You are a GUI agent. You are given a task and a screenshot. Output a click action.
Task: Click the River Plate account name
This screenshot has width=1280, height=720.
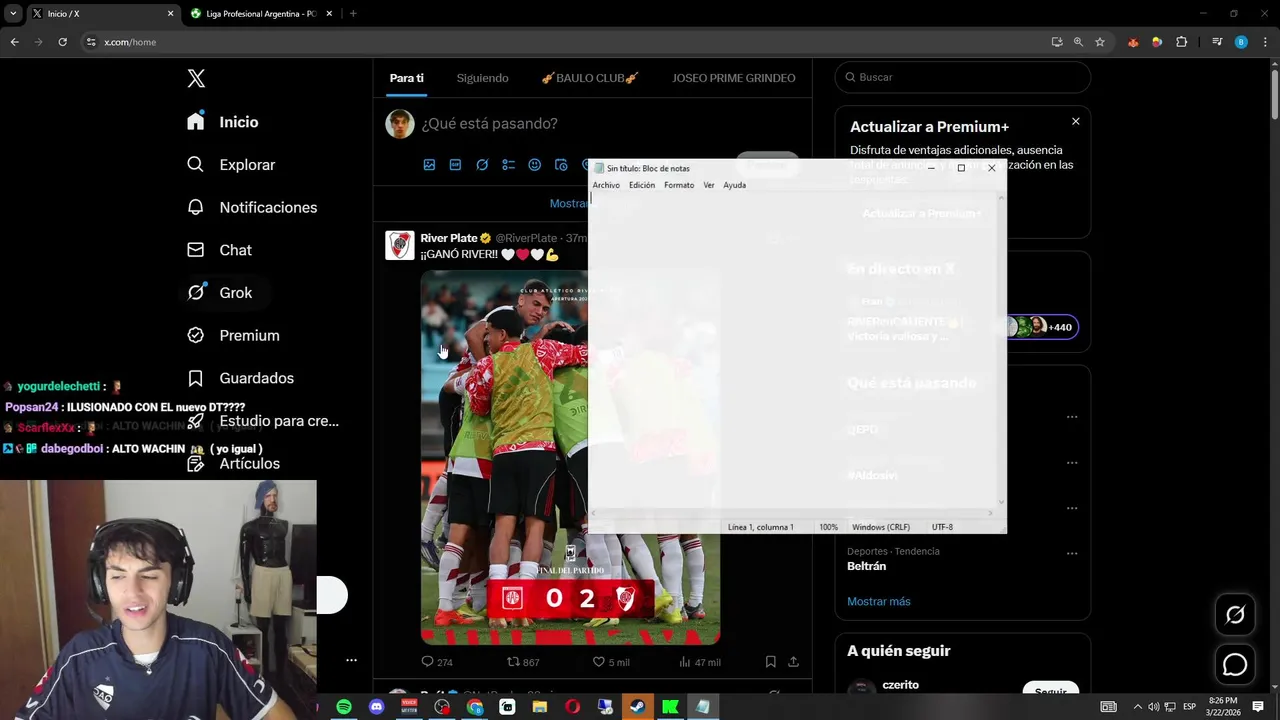pos(448,238)
